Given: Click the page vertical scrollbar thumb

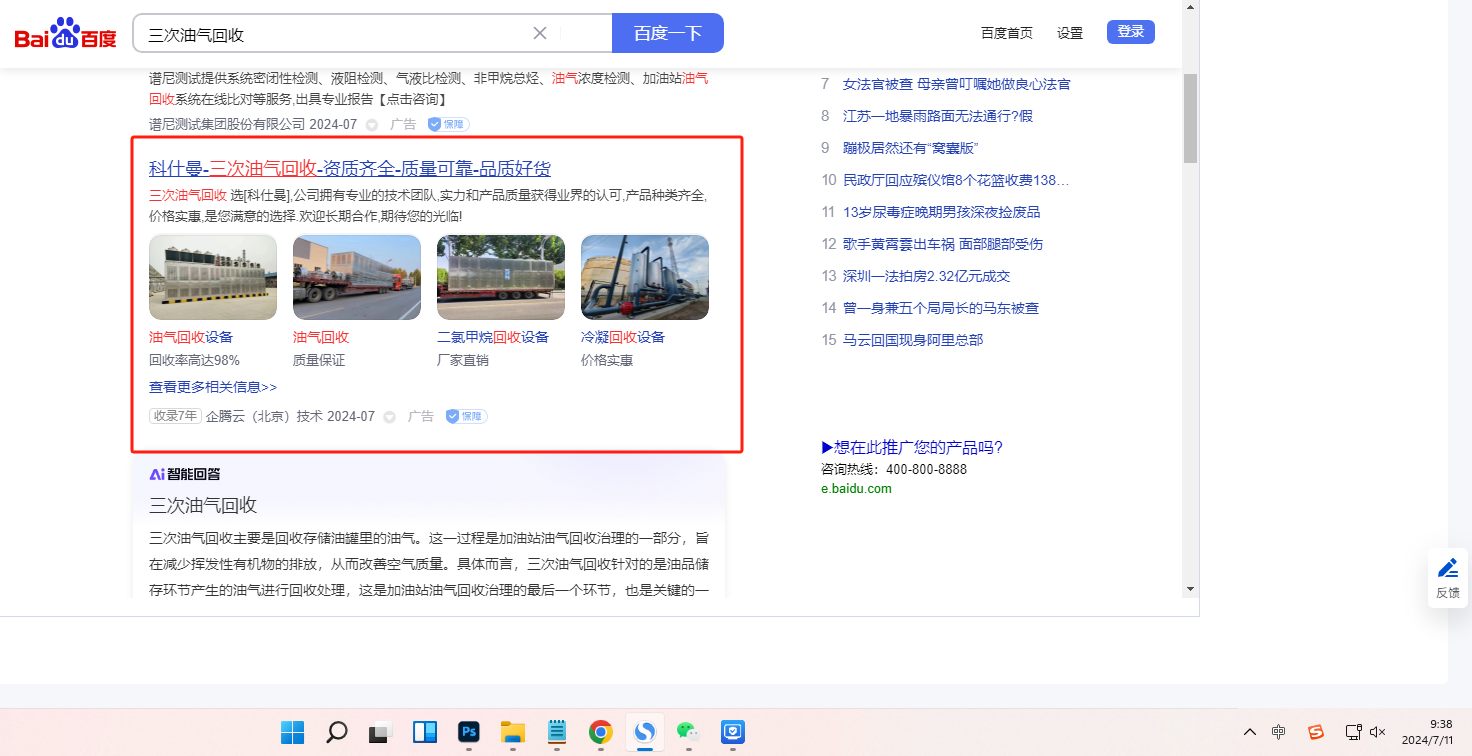Looking at the screenshot, I should 1190,117.
